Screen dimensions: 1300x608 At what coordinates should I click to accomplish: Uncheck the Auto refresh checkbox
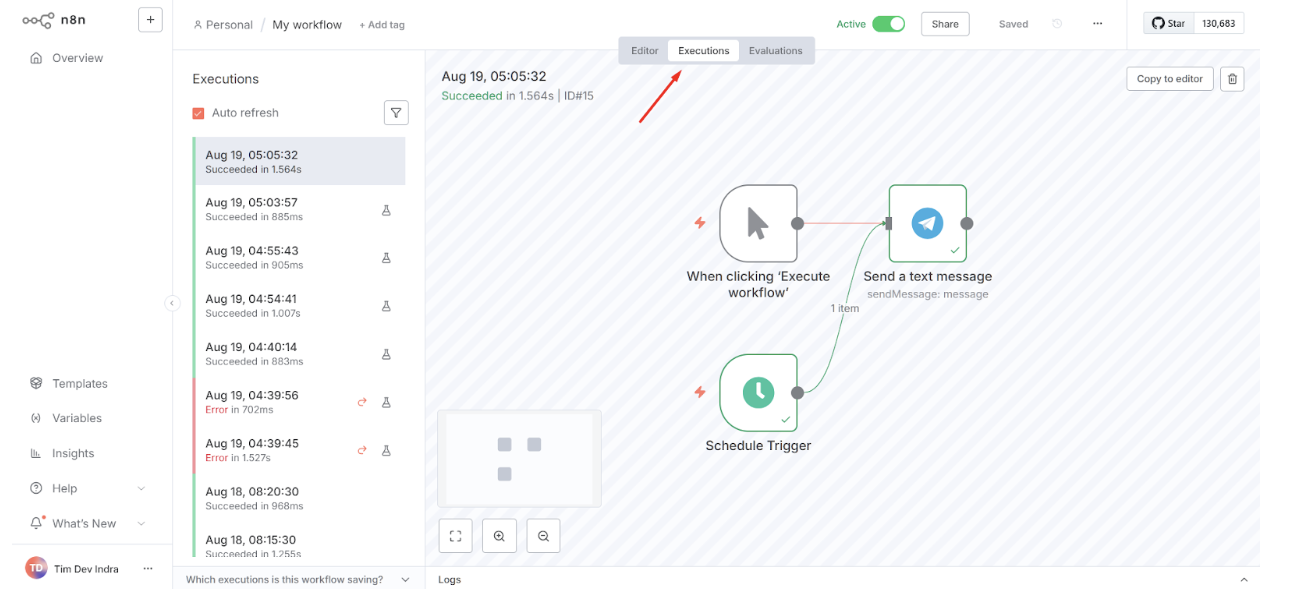click(198, 113)
